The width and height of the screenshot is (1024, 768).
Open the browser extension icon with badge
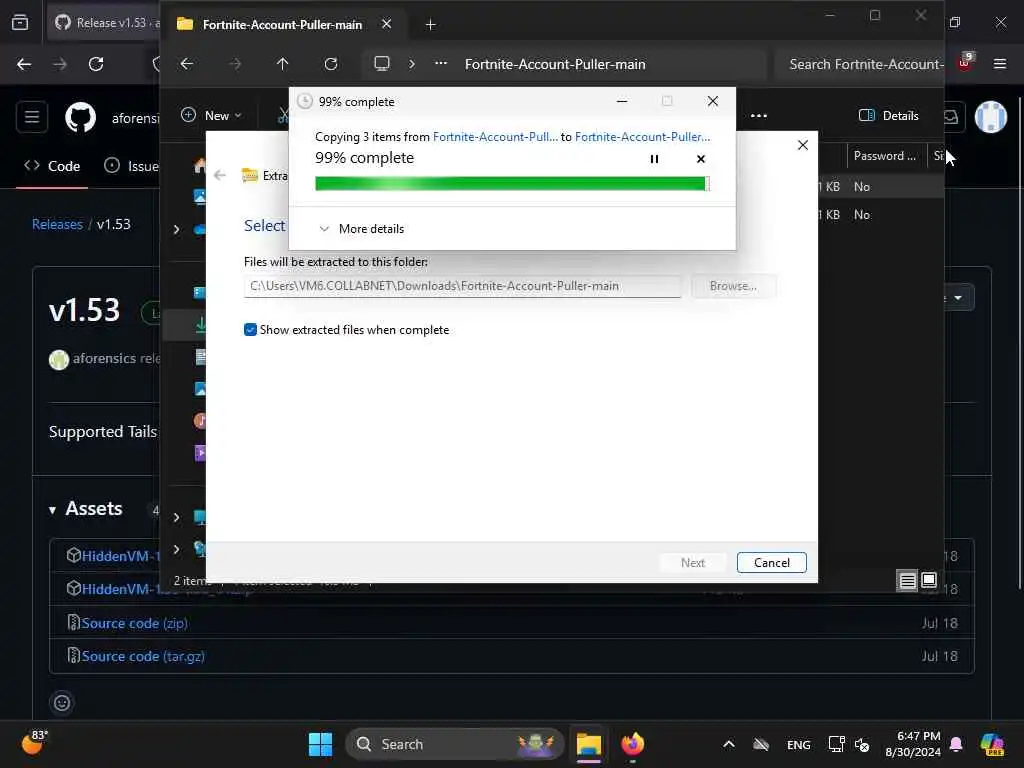point(965,62)
